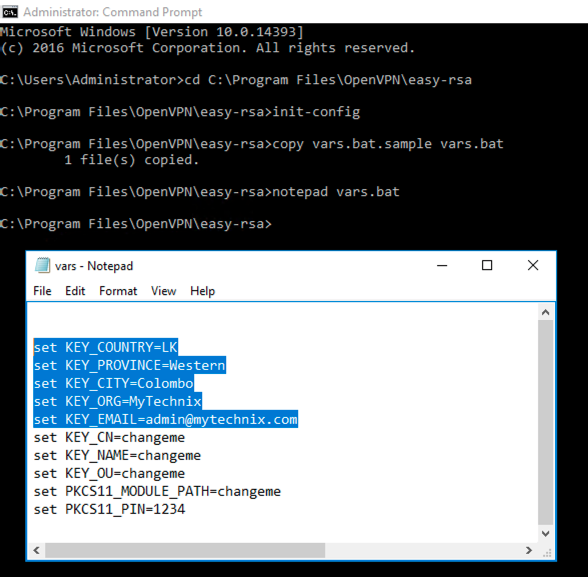Open the View menu in Notepad
This screenshot has width=588, height=577.
coord(164,291)
